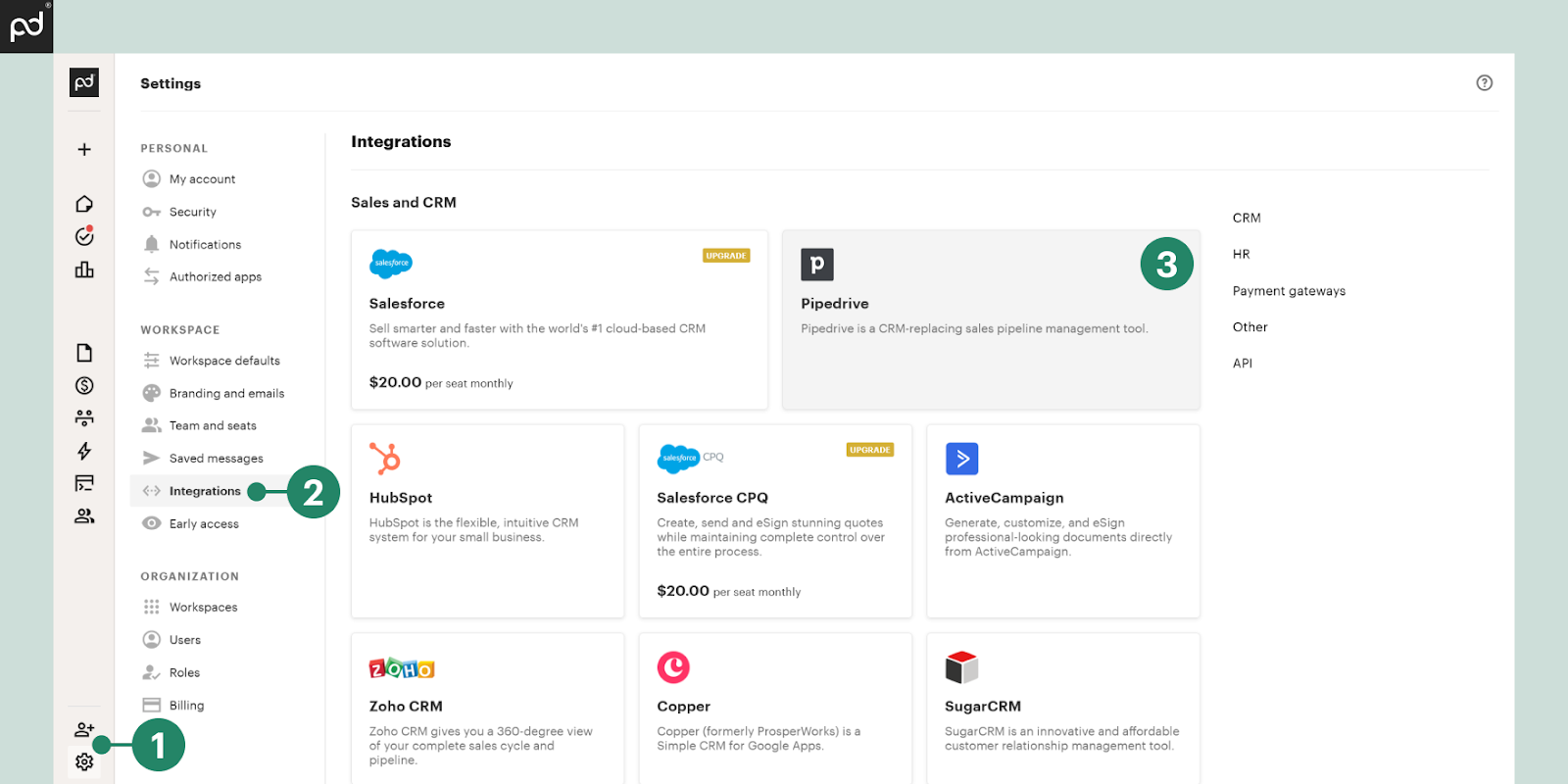The width and height of the screenshot is (1568, 784).
Task: Click the UPGRADE badge on Salesforce CPQ
Action: 870,450
